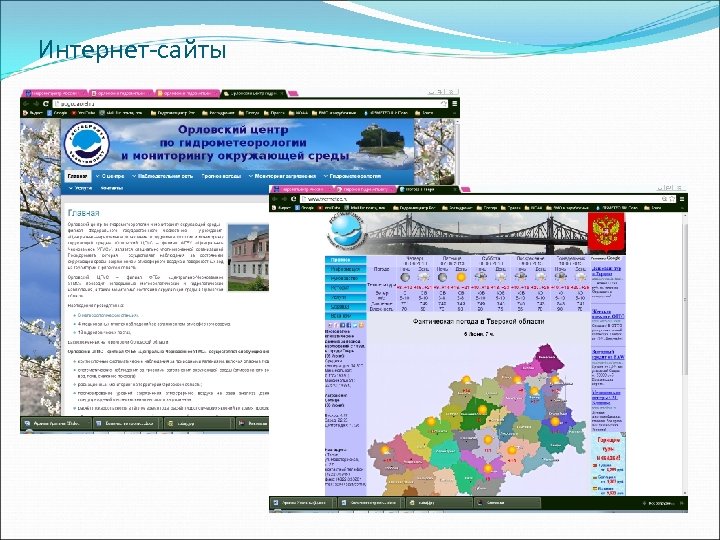Open YouTube bookmark in the Tver window
Viewport: 720px width, 540px height.
coord(329,208)
